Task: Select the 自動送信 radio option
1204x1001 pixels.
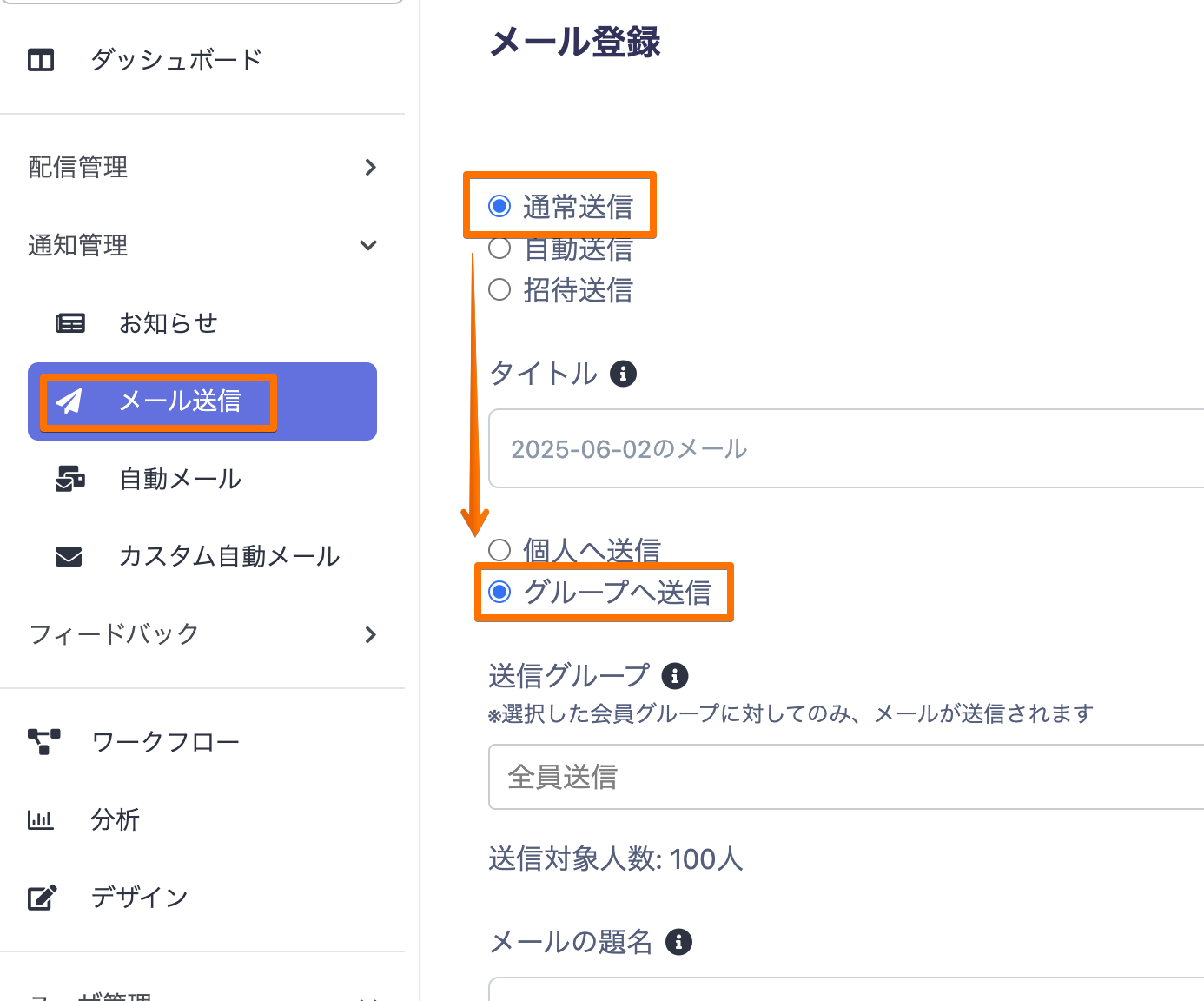Action: pyautogui.click(x=499, y=249)
